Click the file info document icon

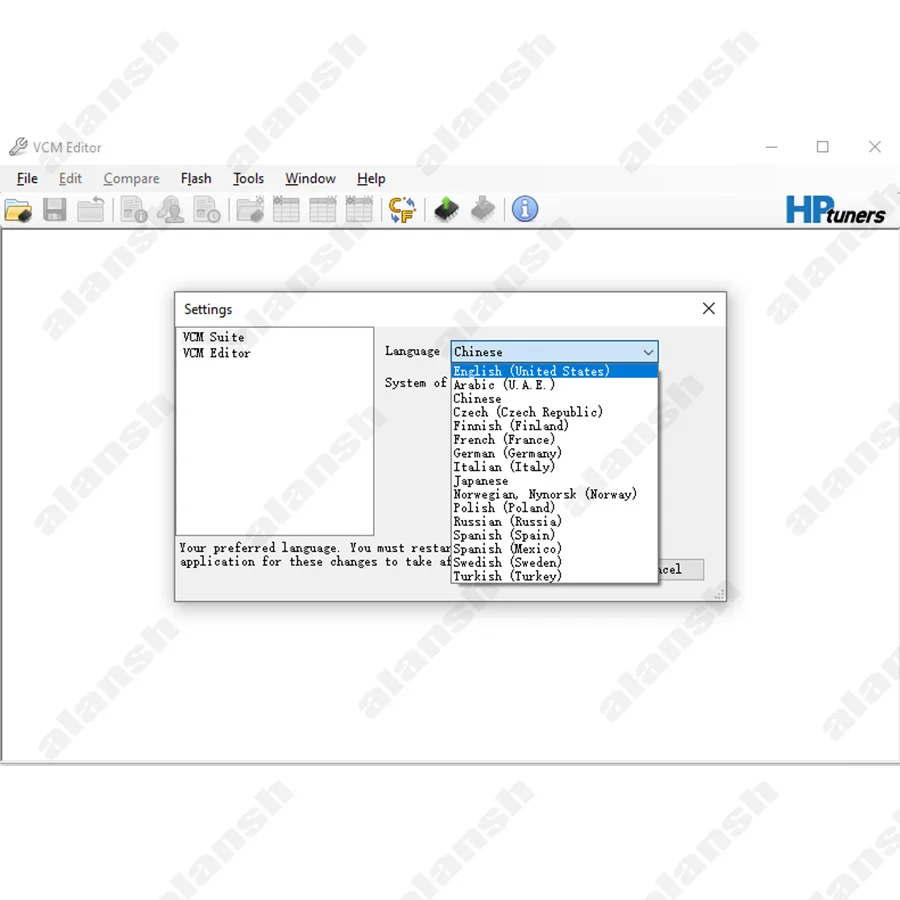pyautogui.click(x=134, y=210)
